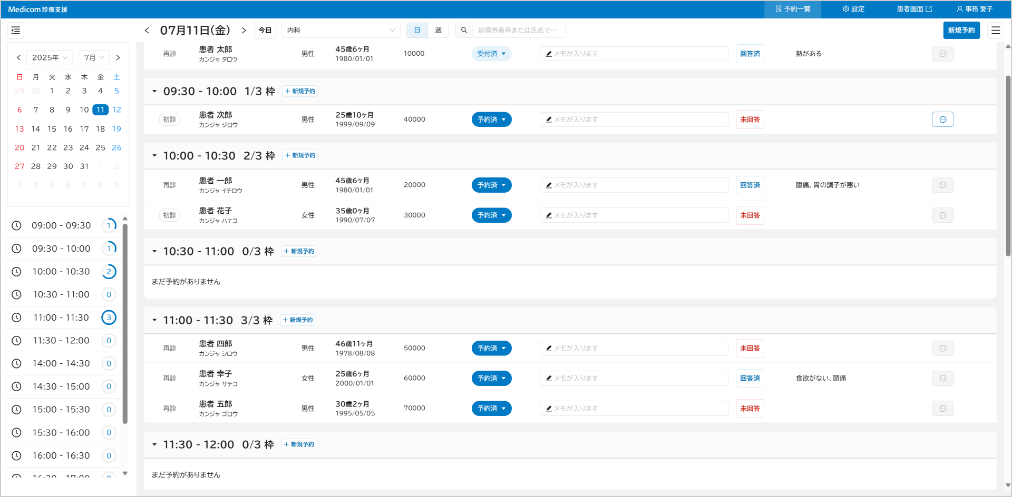Switch to the 日 (day) view
1012x497 pixels.
[x=417, y=30]
